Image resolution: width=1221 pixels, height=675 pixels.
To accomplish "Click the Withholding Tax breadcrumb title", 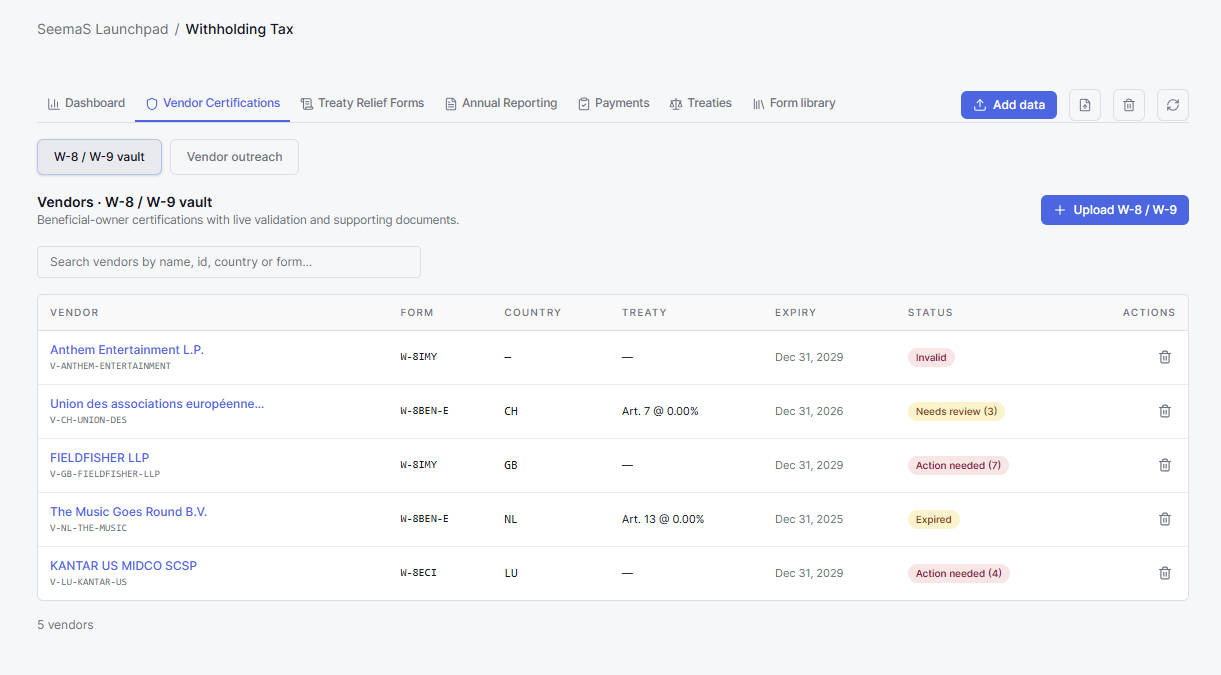I will point(240,29).
